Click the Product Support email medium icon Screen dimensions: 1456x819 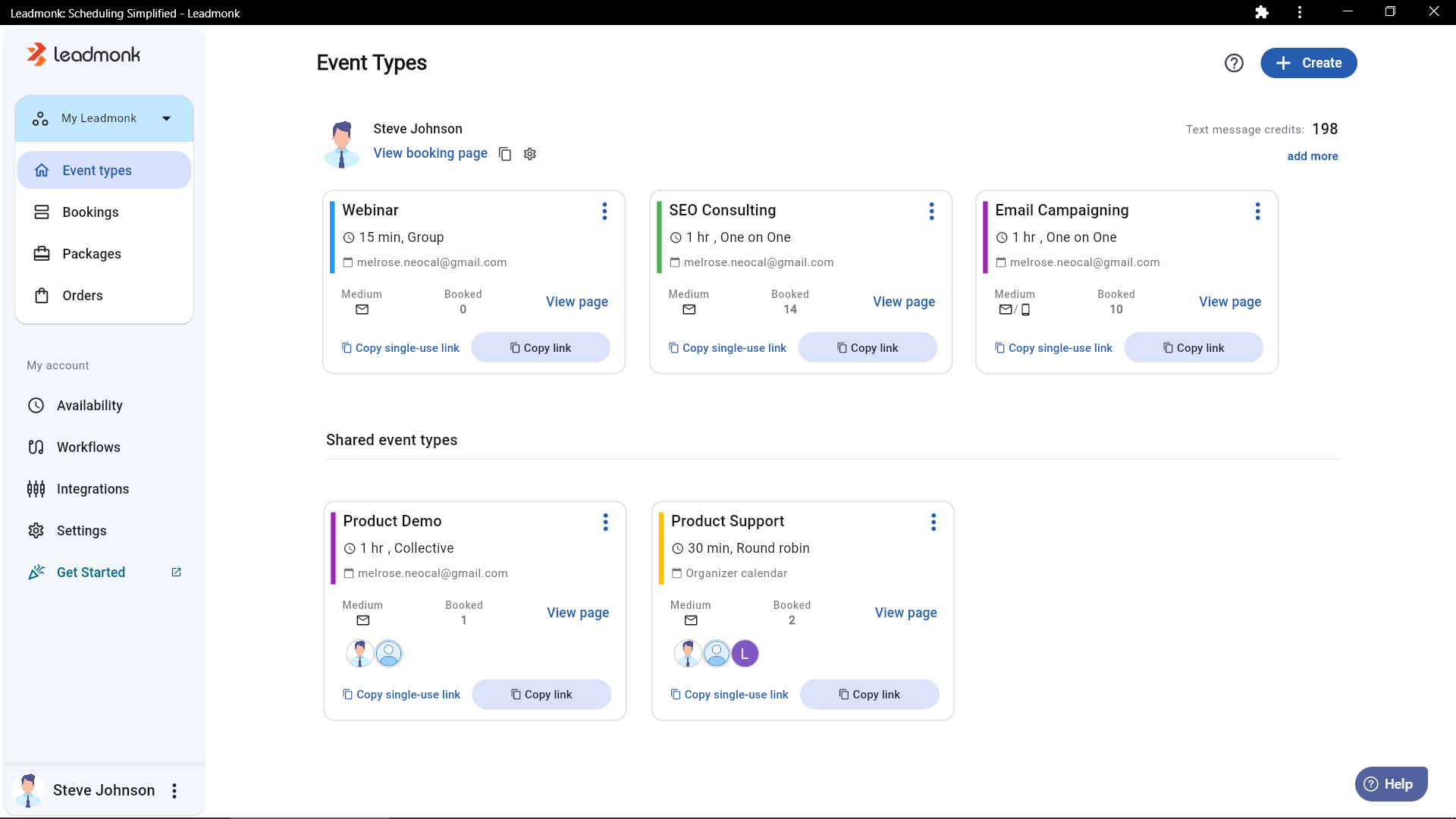(x=691, y=620)
